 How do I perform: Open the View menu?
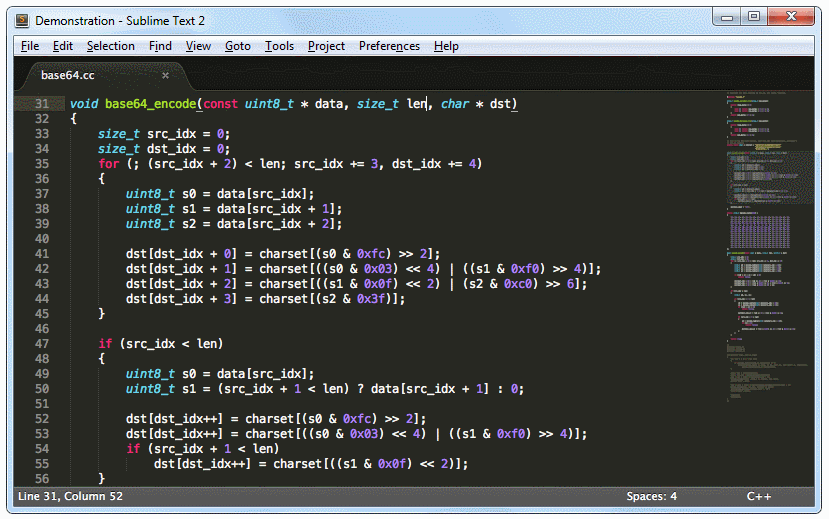198,46
